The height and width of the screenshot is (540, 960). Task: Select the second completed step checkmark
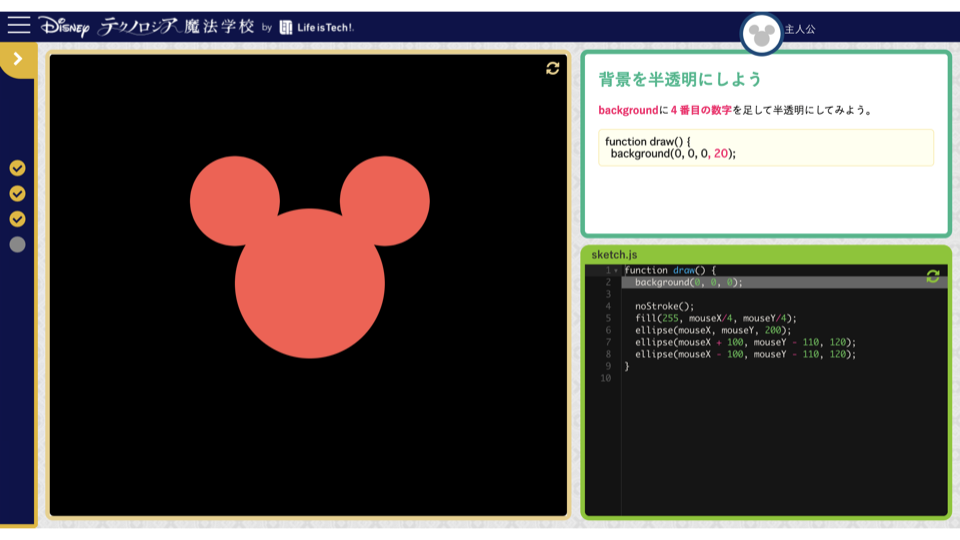coord(17,193)
